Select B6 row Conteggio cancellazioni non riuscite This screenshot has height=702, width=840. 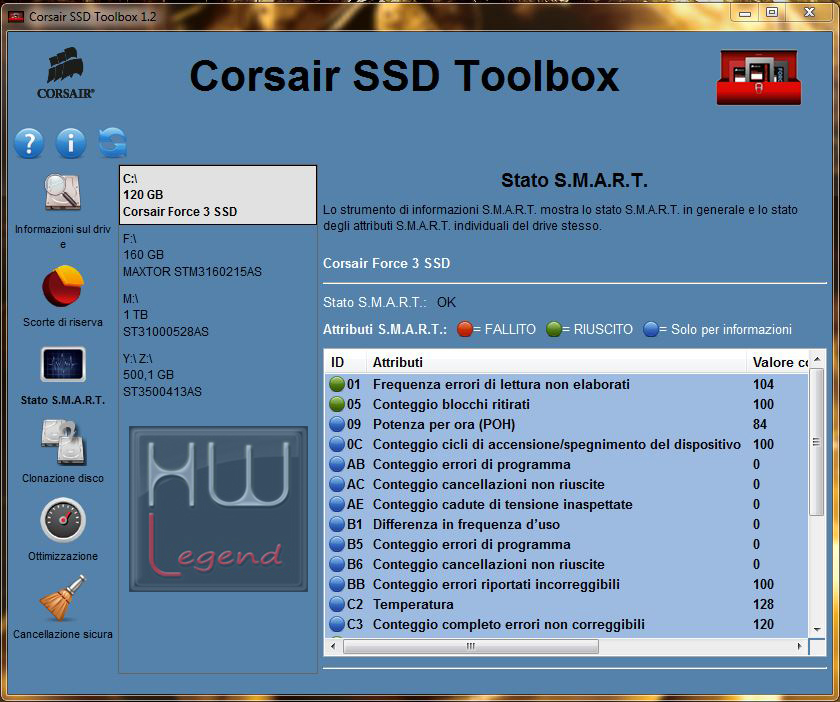tap(566, 564)
